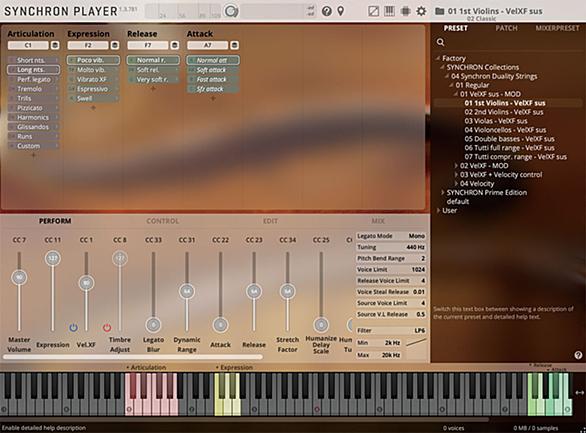Toggle the blue power button for Vel.XF
This screenshot has width=586, height=433.
coord(73,328)
